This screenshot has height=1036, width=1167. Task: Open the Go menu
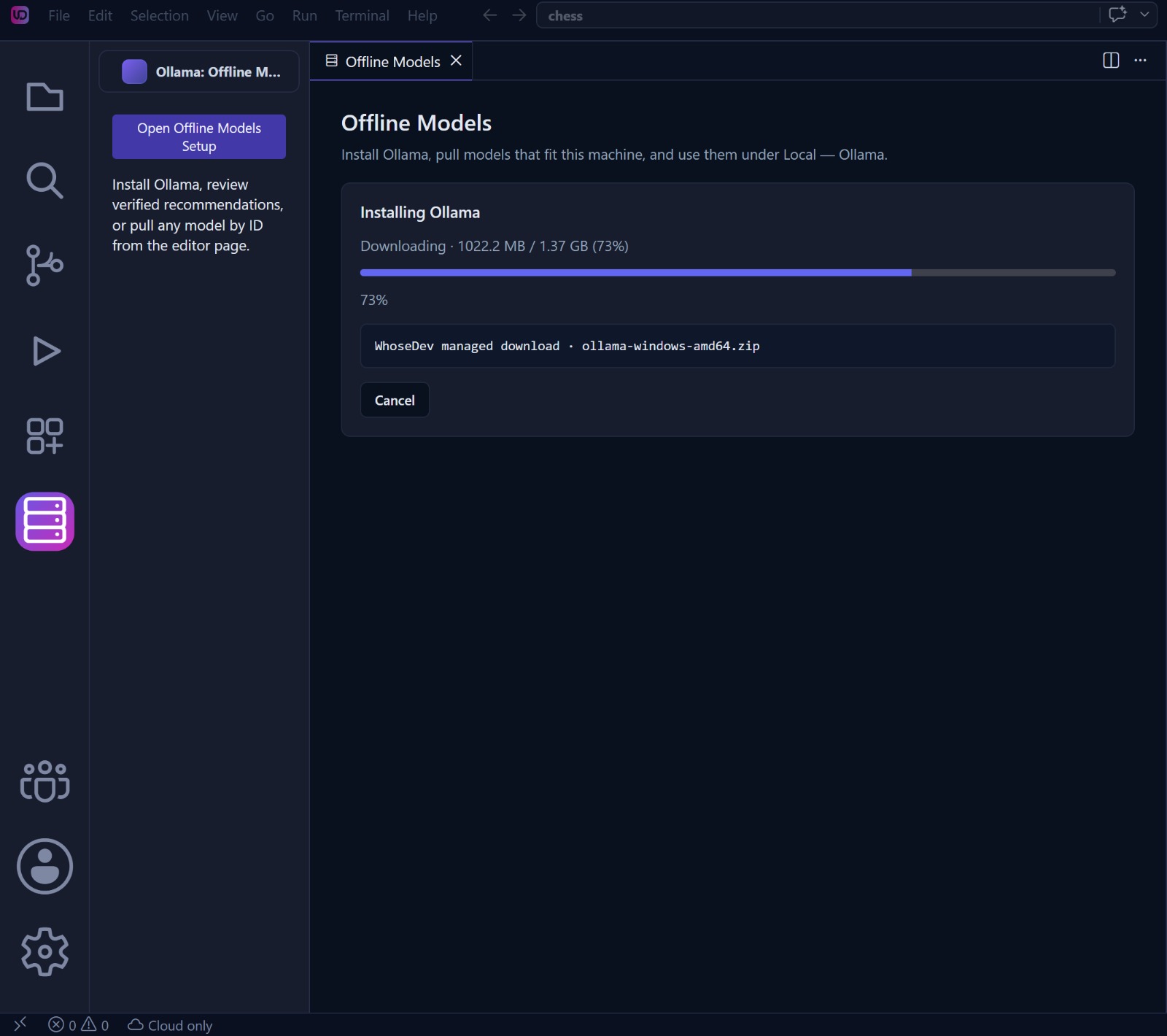point(265,15)
